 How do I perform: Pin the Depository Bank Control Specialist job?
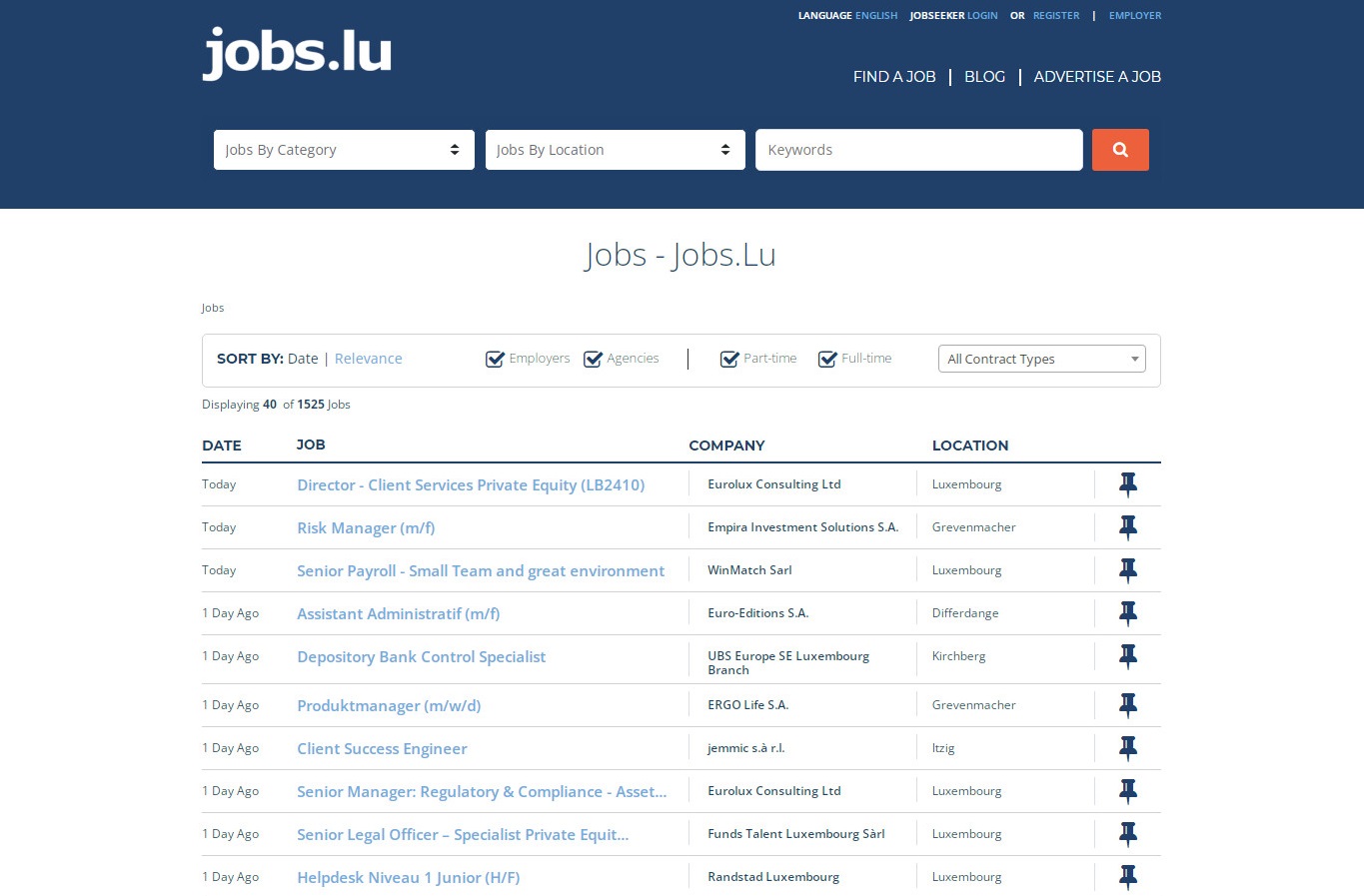(x=1127, y=657)
